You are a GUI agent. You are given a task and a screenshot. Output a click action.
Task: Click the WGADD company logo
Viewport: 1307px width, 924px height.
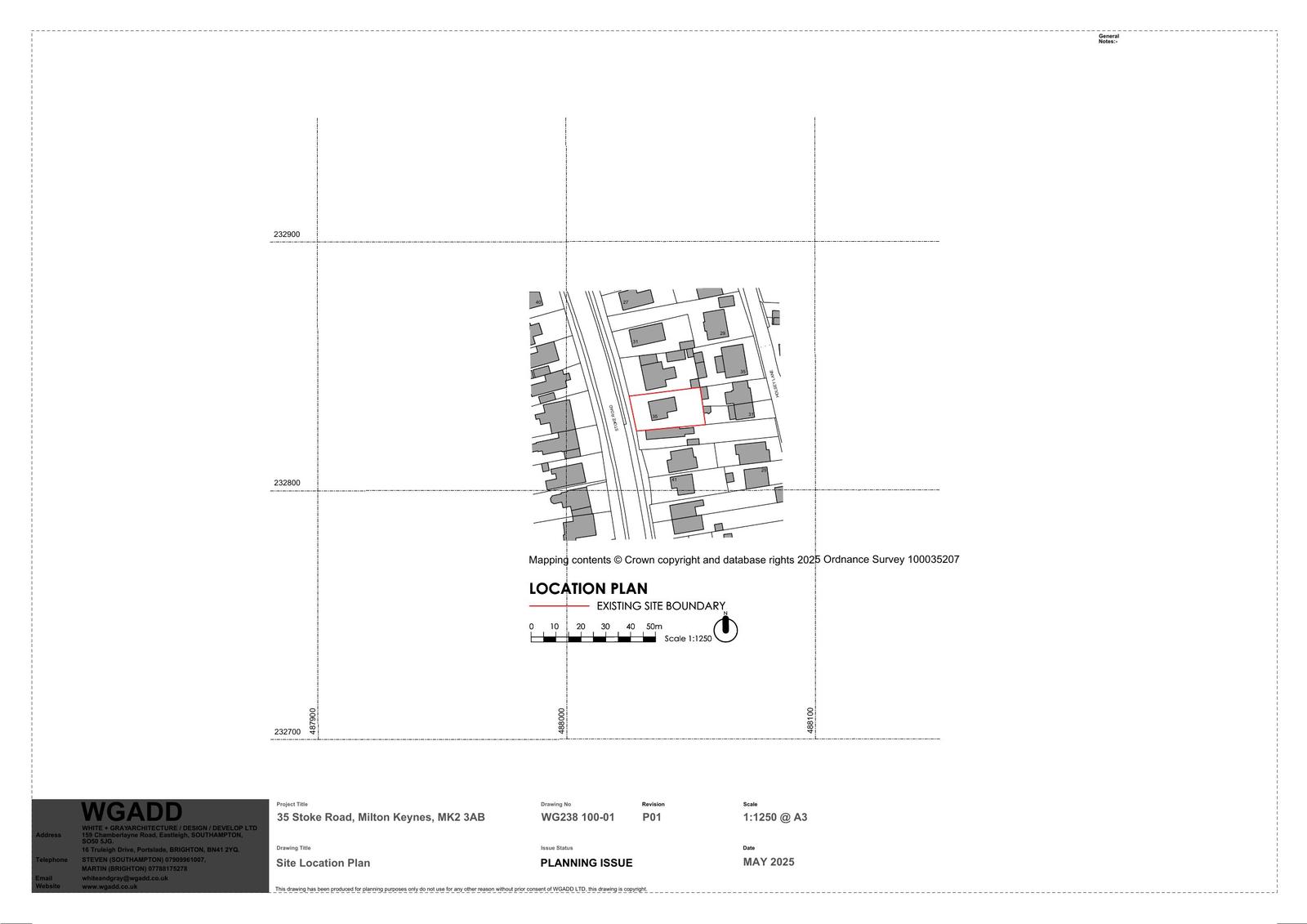[132, 812]
